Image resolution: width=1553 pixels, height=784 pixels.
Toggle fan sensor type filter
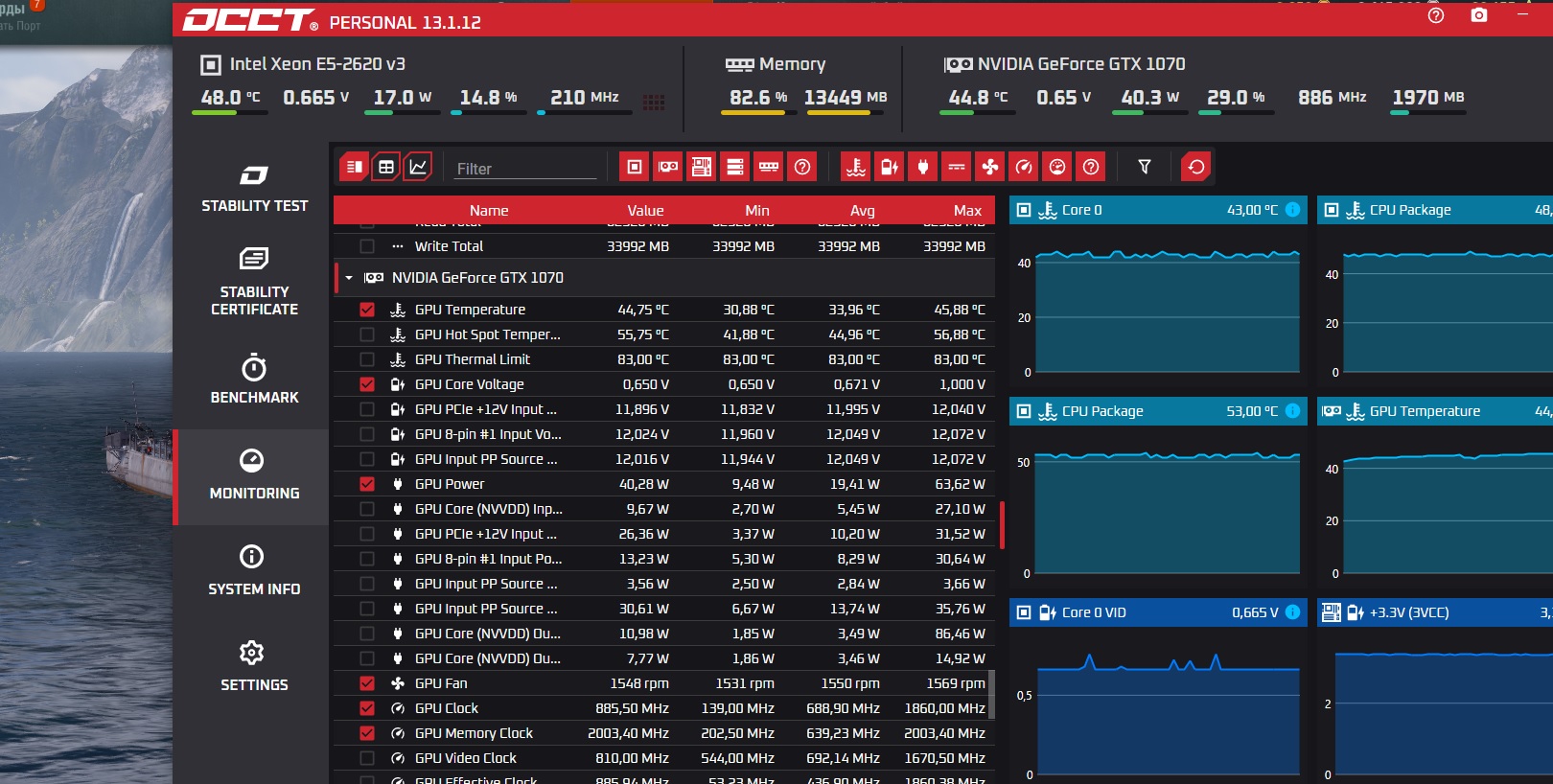(990, 167)
